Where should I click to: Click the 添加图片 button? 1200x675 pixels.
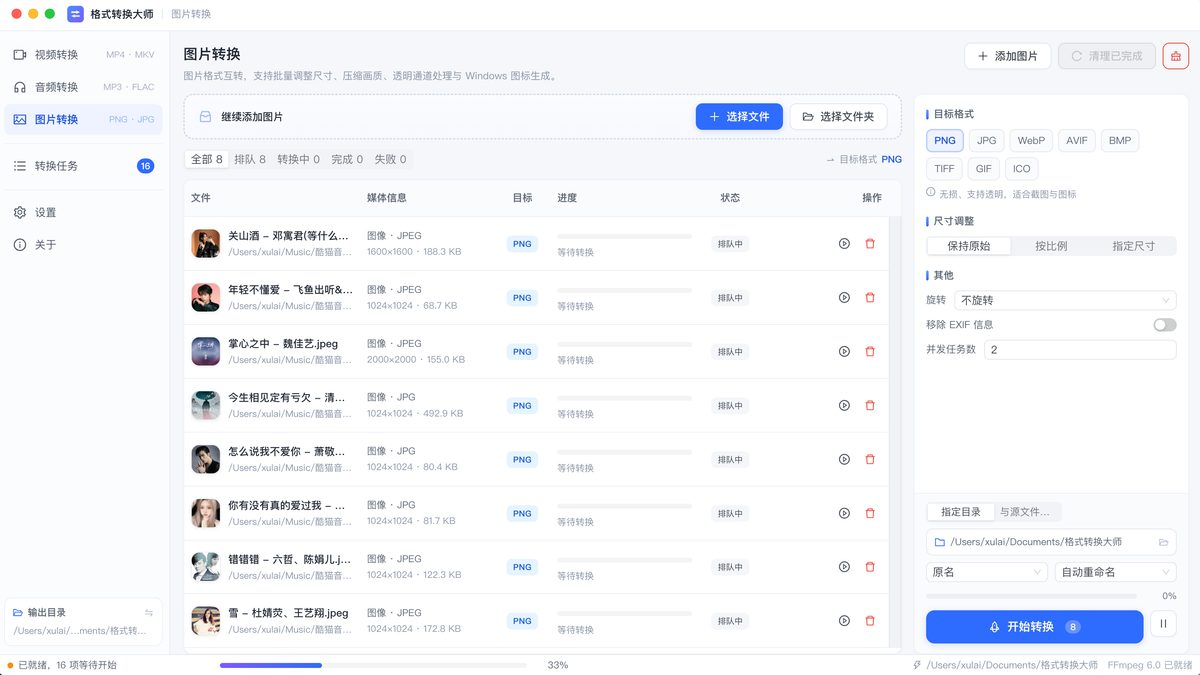tap(1008, 56)
